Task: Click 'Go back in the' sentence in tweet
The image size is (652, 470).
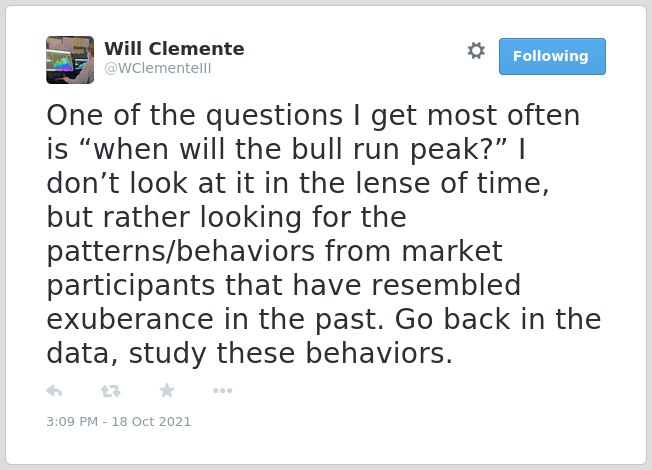Action: 498,319
